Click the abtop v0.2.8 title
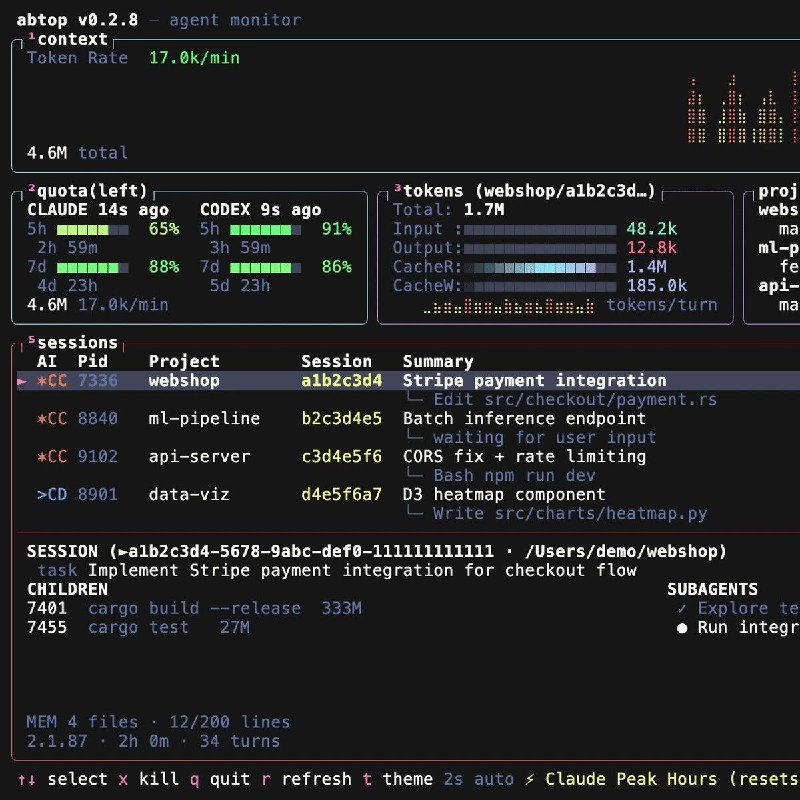This screenshot has height=800, width=800. pos(77,20)
